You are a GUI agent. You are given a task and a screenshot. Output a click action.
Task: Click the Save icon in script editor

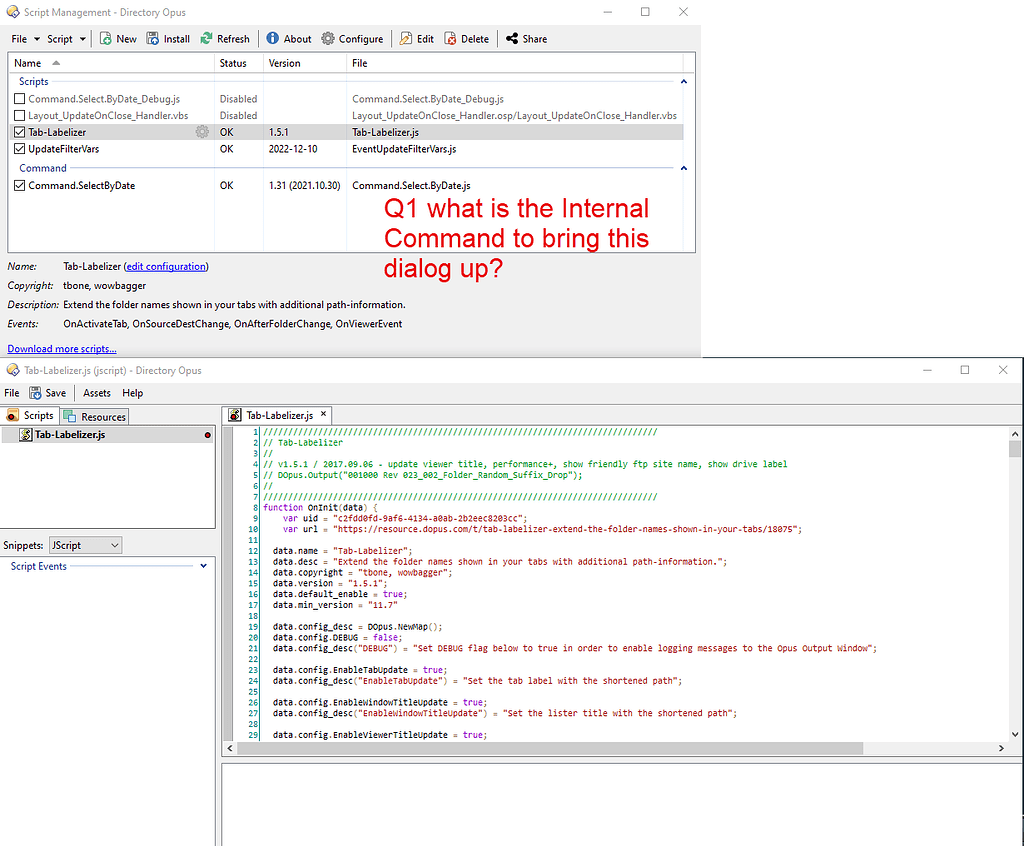[35, 393]
